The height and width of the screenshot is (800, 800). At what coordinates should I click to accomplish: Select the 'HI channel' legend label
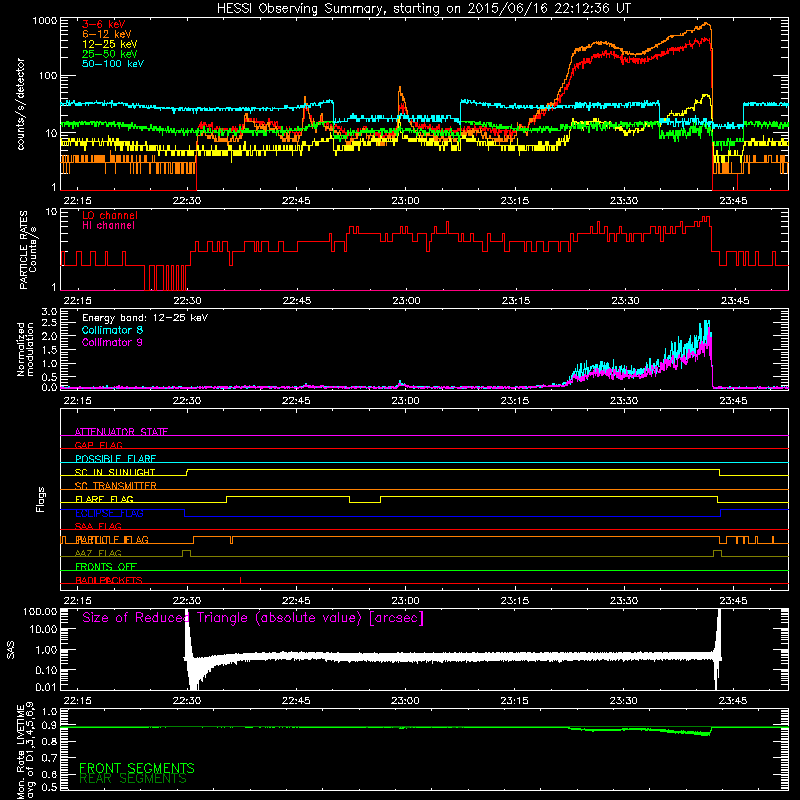click(x=108, y=226)
